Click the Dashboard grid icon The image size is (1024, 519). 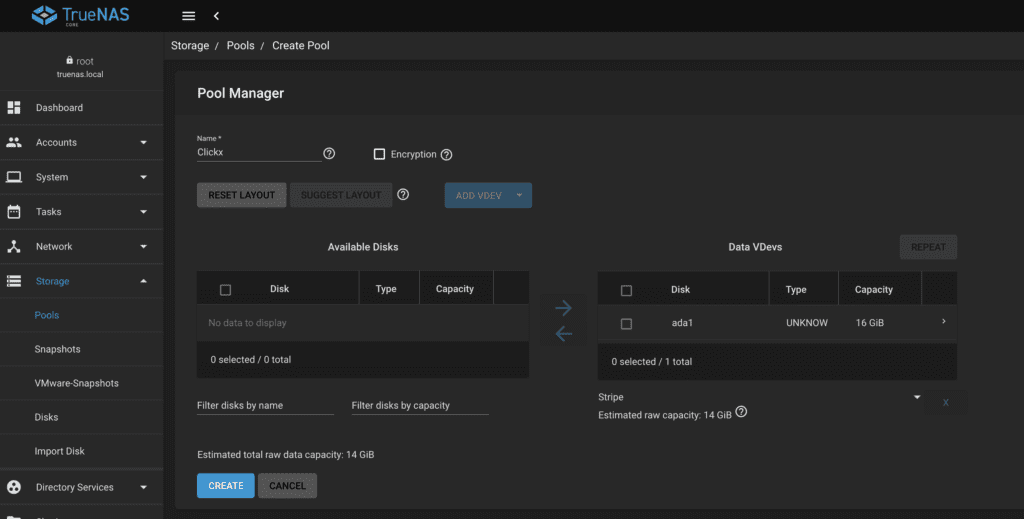14,107
